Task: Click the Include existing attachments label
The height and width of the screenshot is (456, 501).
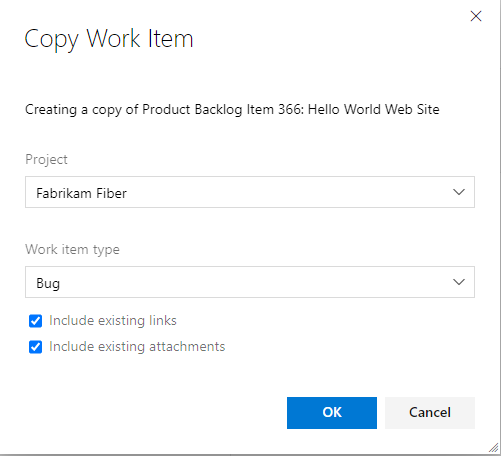Action: pyautogui.click(x=137, y=347)
